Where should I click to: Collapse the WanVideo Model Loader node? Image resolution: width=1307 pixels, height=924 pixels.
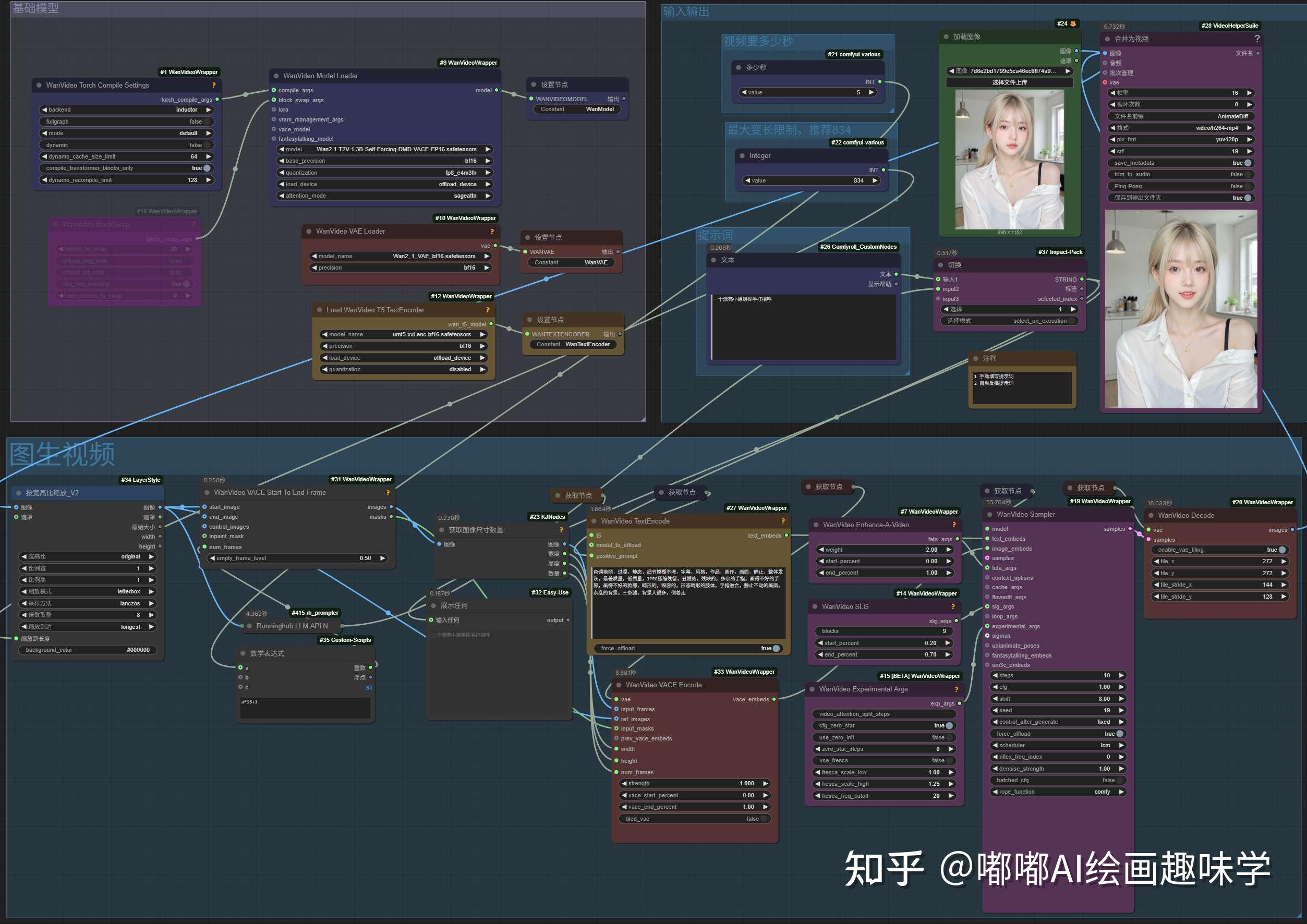click(277, 75)
